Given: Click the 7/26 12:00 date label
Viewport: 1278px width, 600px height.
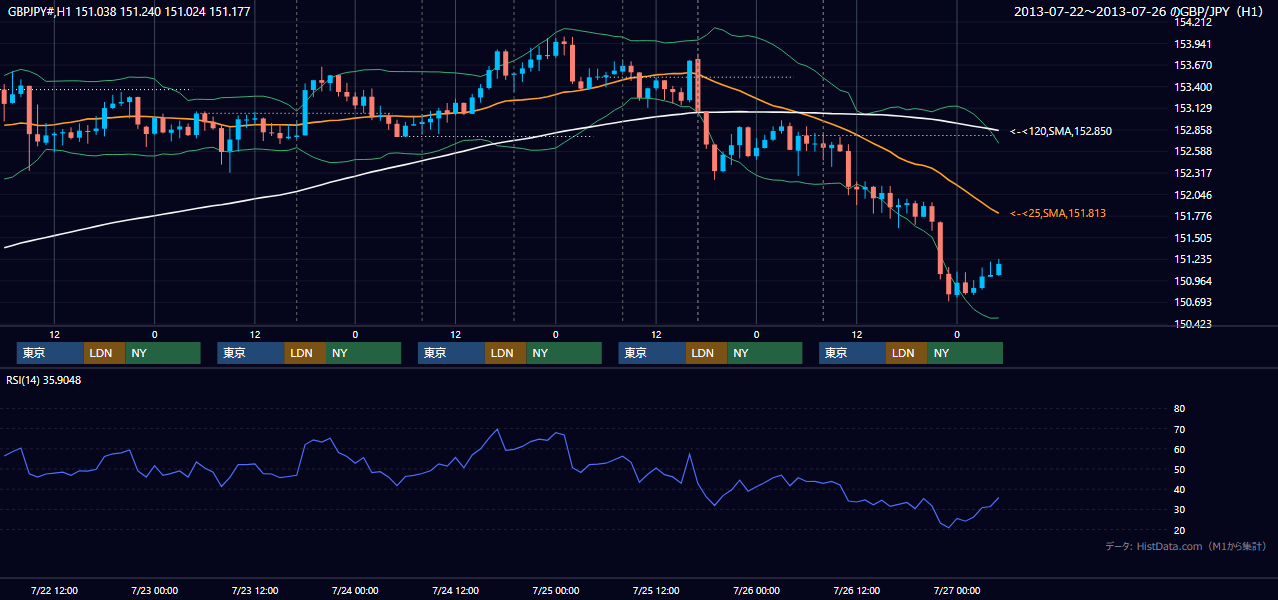Looking at the screenshot, I should (857, 591).
